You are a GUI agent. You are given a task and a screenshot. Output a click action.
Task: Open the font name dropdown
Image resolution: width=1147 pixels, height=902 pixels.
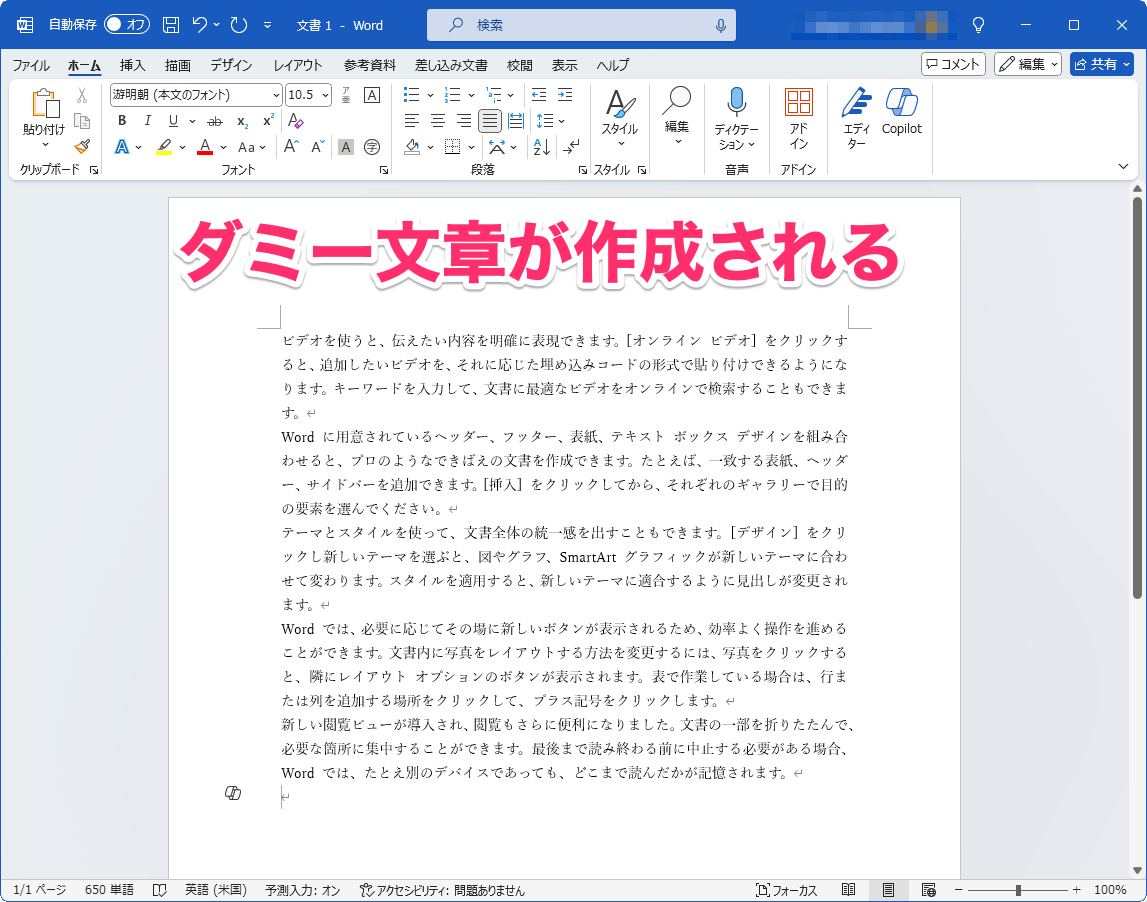pos(277,95)
